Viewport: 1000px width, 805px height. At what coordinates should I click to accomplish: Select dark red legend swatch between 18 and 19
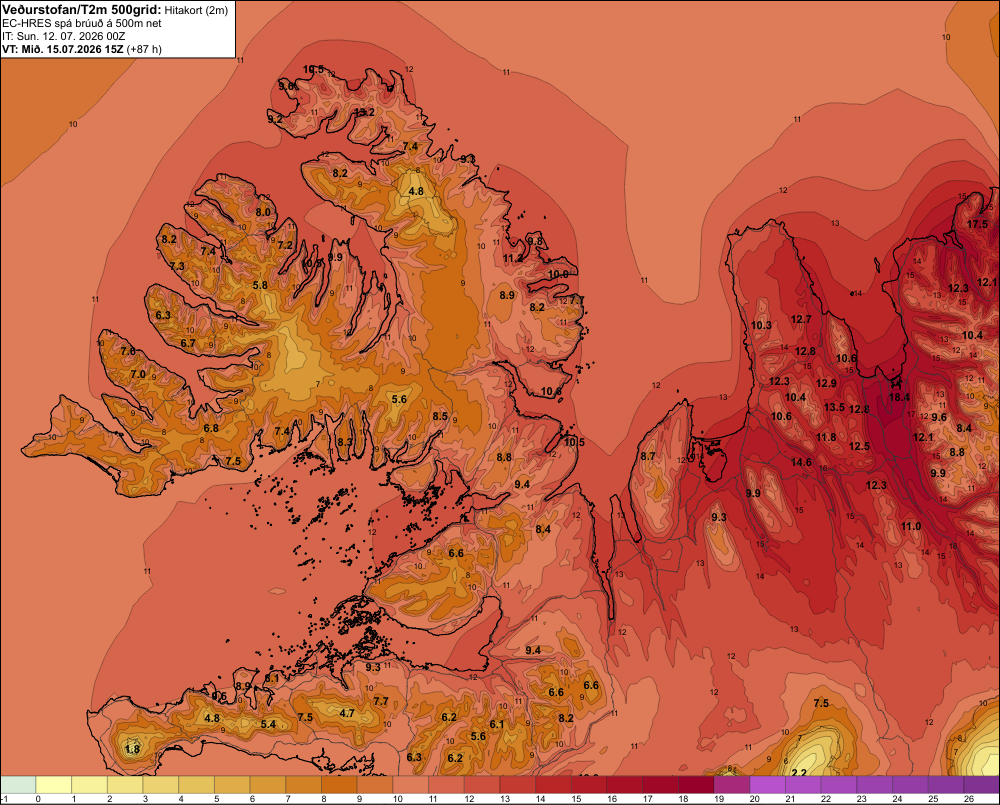point(697,785)
